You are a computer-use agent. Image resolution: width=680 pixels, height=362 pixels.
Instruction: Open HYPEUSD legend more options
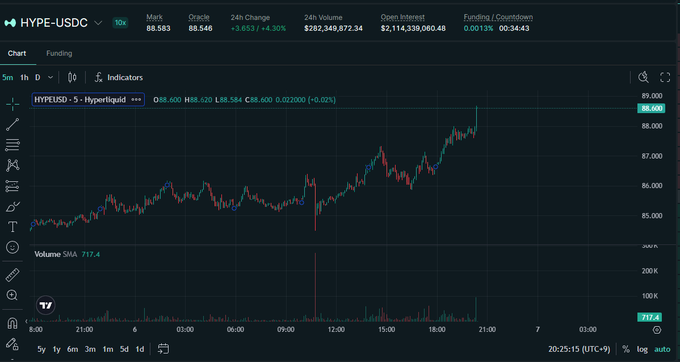(136, 100)
